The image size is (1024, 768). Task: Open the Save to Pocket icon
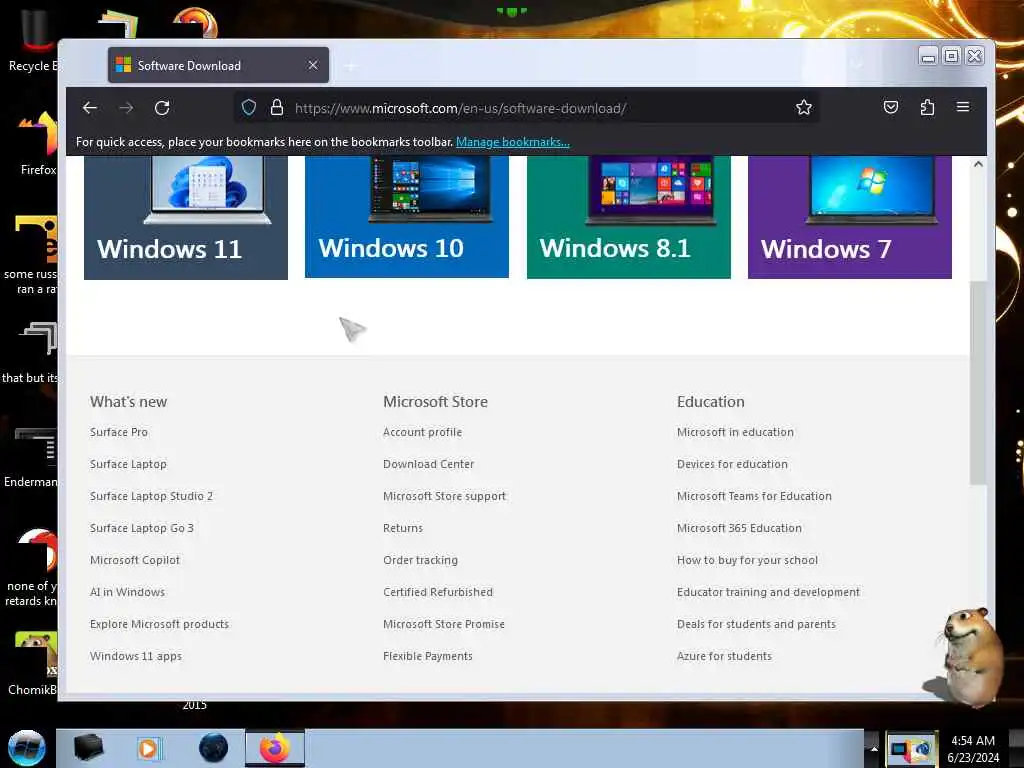click(x=891, y=107)
